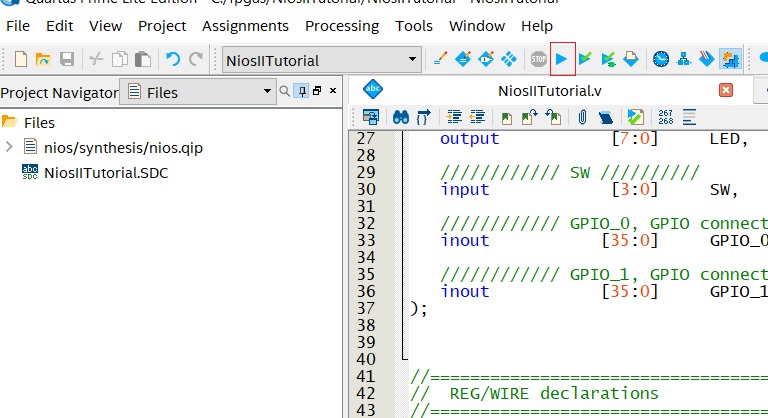Open Settings via the pencil icon
Screen dimensions: 768x418
pos(440,59)
